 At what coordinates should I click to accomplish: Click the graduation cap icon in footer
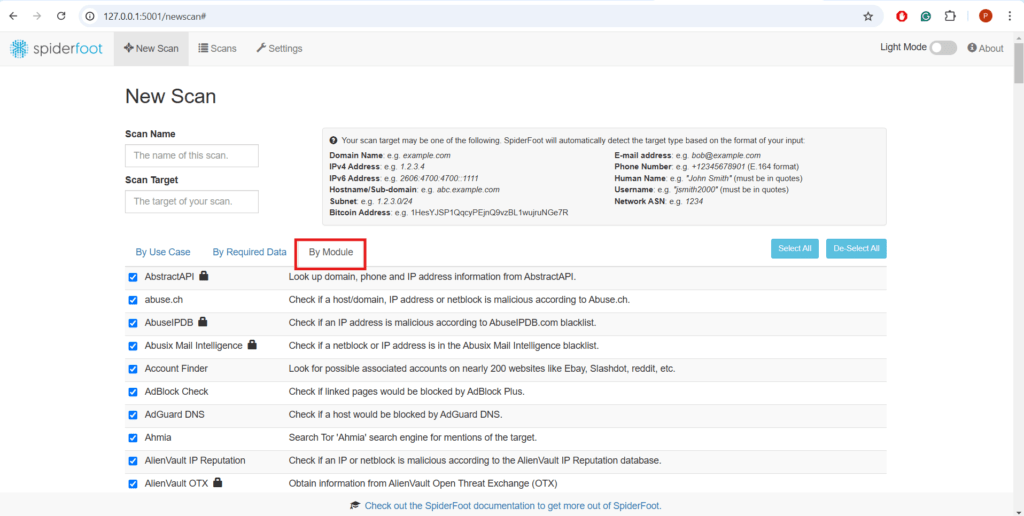[355, 505]
